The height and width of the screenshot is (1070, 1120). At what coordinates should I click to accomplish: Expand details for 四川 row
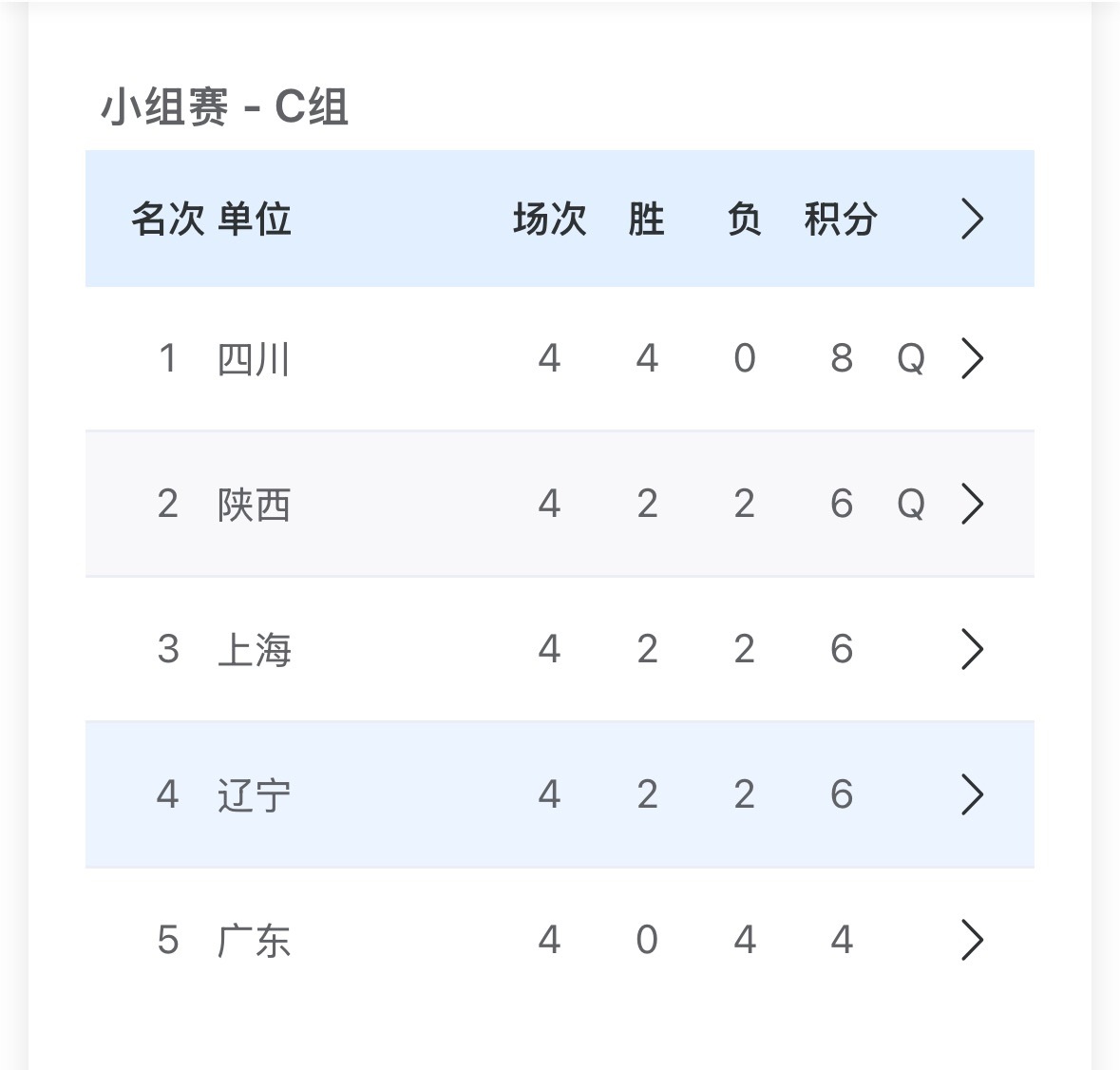pyautogui.click(x=972, y=359)
